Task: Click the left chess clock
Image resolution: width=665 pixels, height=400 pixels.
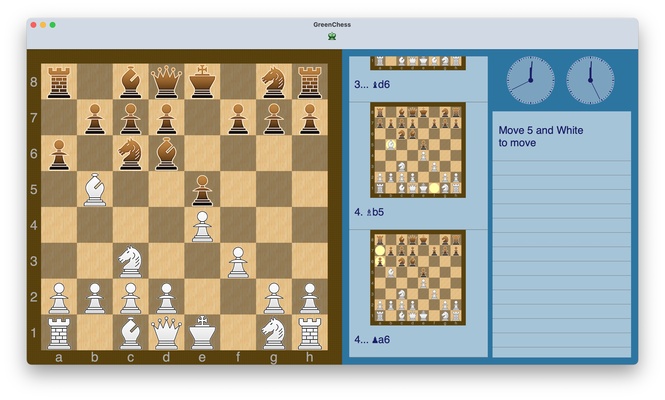Action: click(x=530, y=80)
